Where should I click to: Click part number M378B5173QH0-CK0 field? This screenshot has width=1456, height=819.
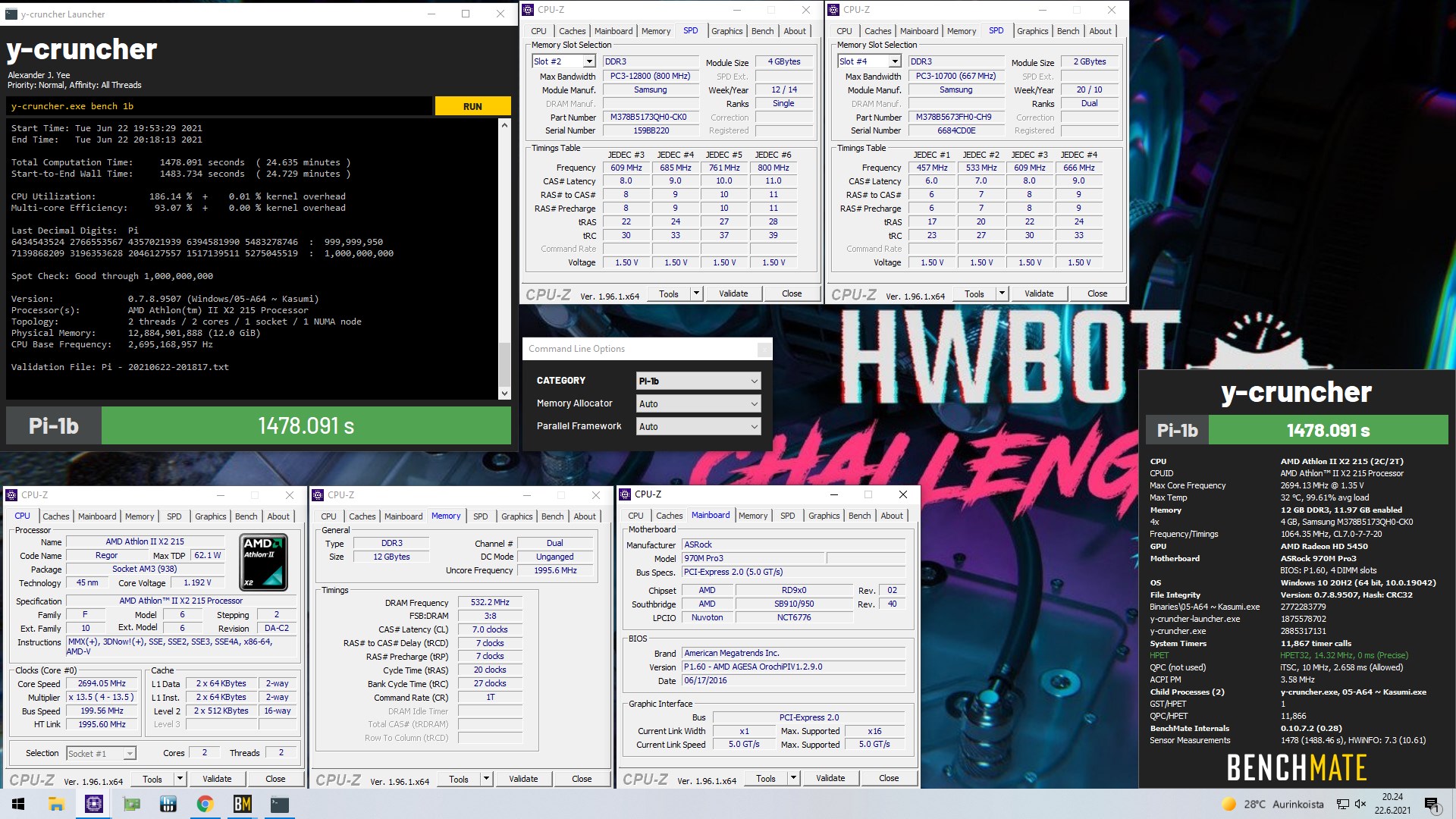(649, 118)
